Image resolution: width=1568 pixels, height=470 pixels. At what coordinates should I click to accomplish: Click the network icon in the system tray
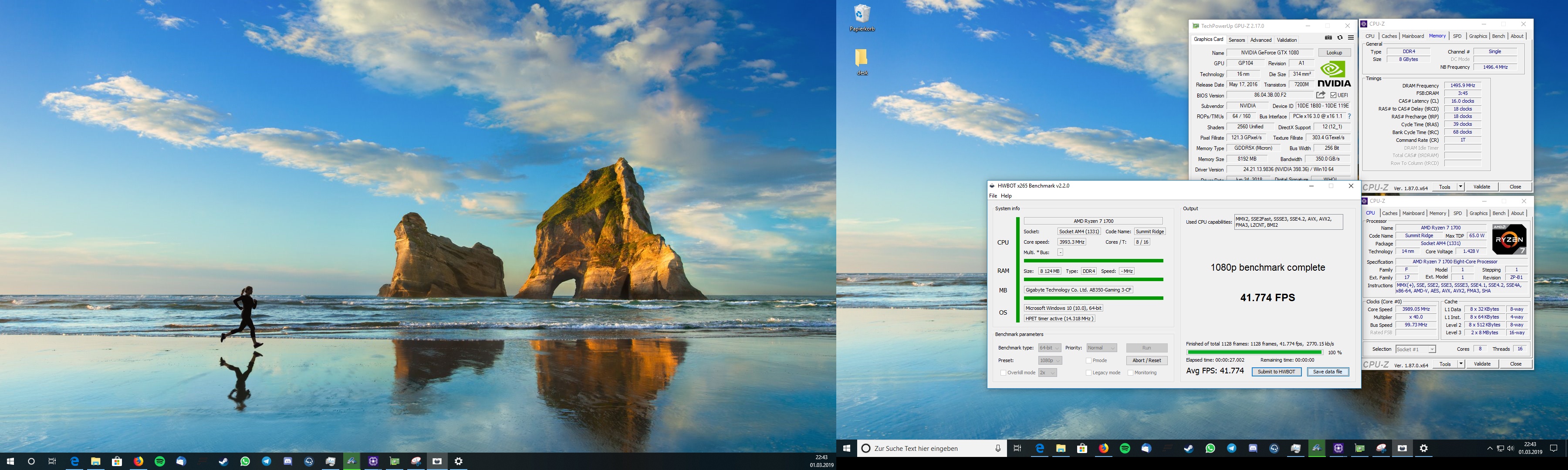[1500, 449]
